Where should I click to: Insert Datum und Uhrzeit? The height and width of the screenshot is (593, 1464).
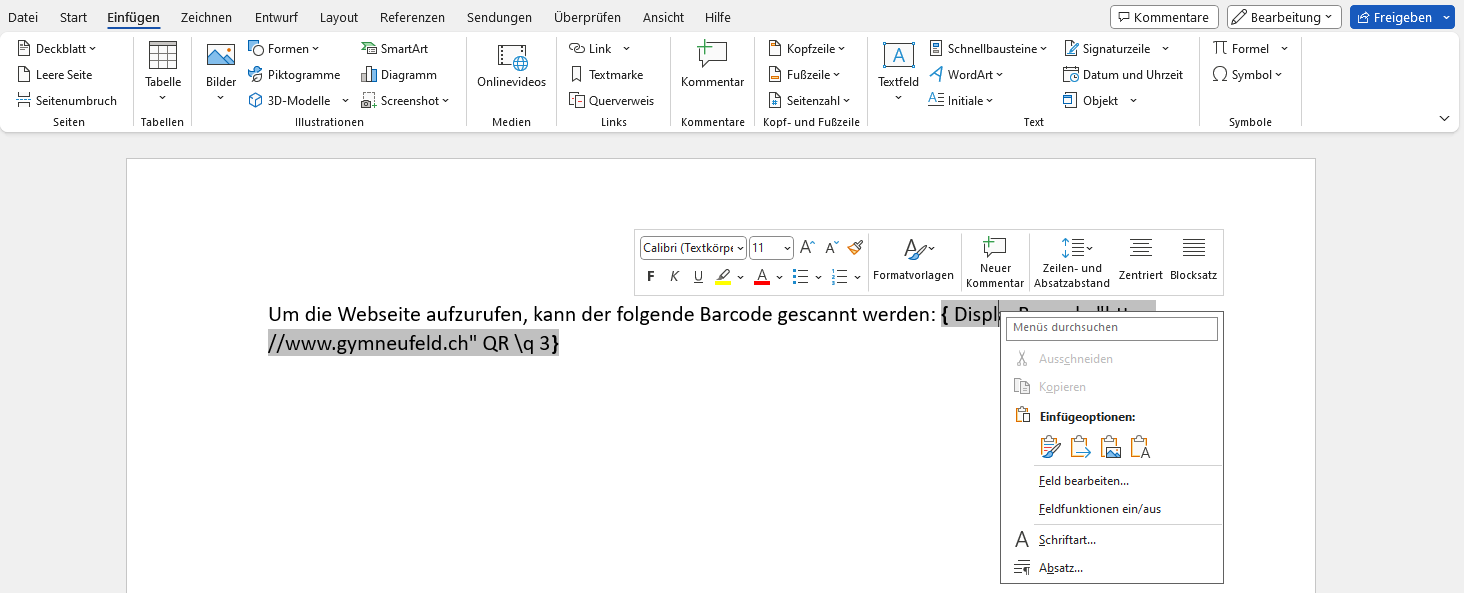pos(1123,74)
